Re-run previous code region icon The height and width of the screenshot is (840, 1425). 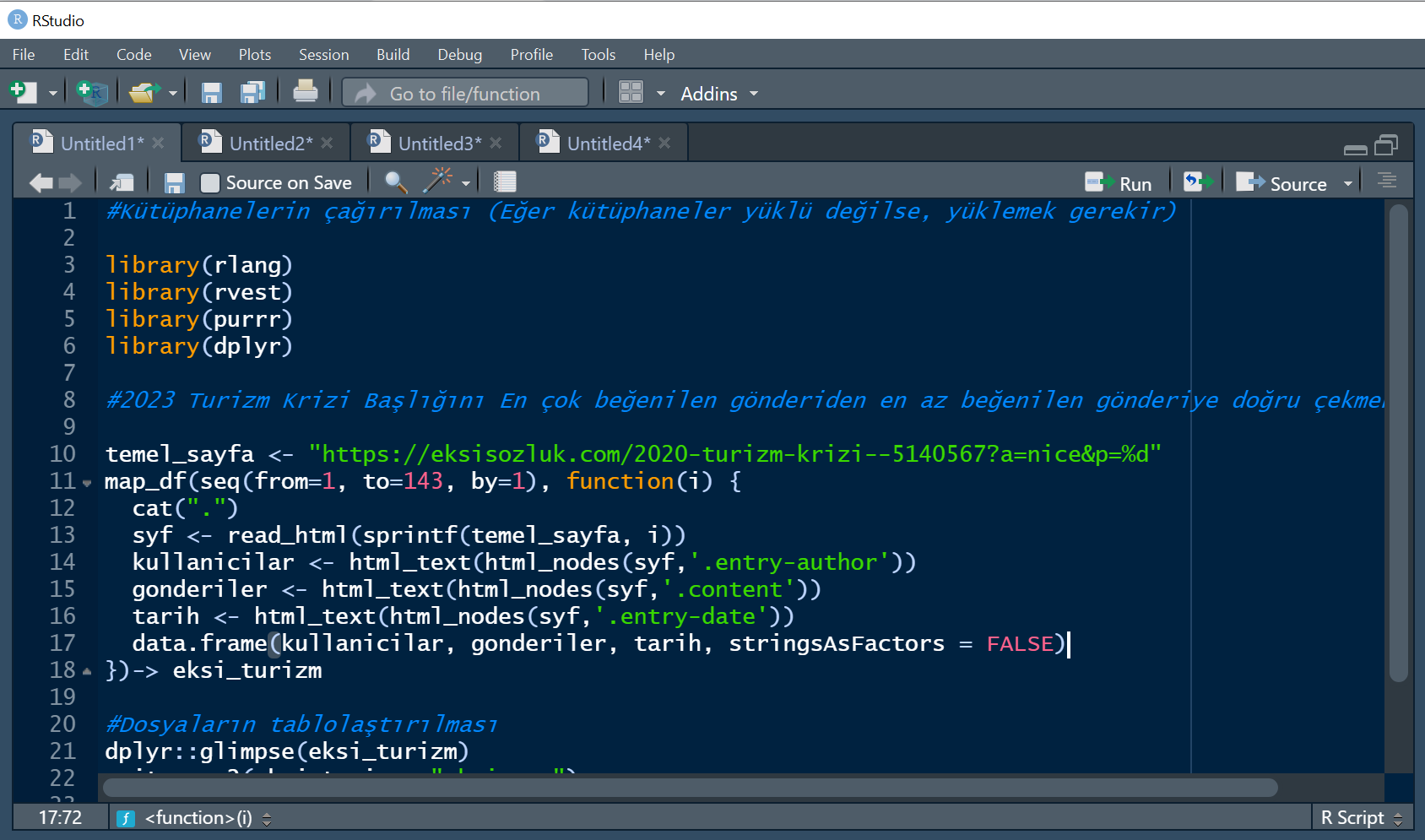pyautogui.click(x=1197, y=182)
